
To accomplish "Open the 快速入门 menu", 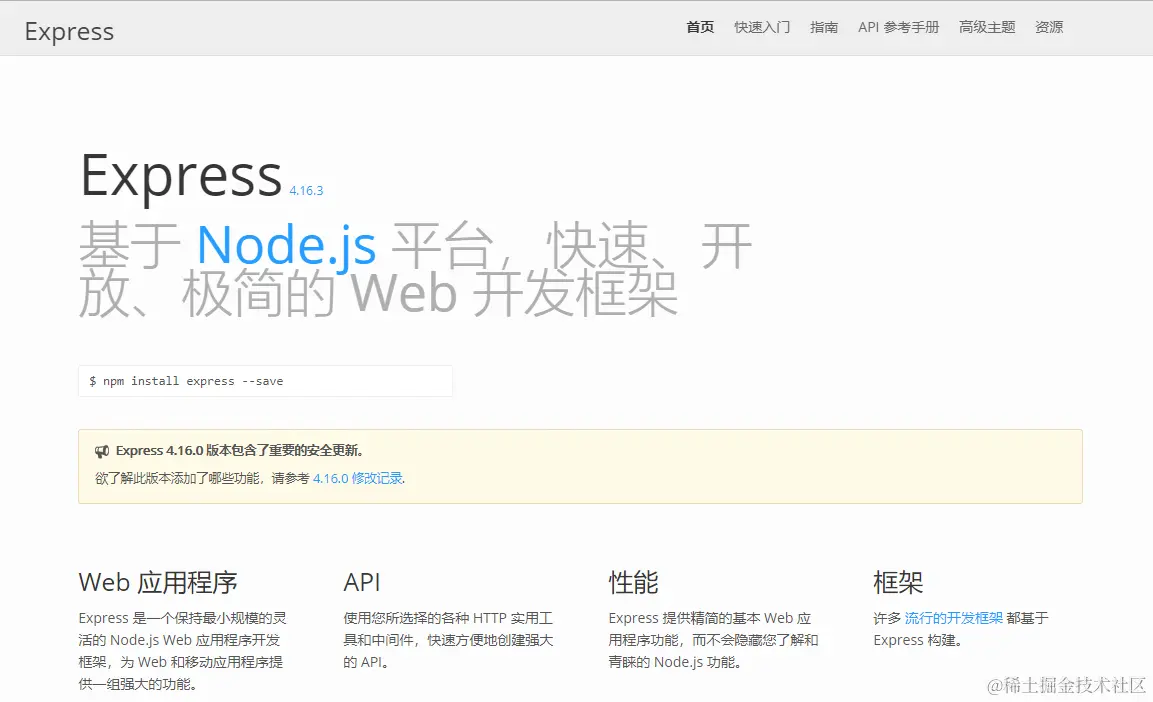I will point(762,27).
